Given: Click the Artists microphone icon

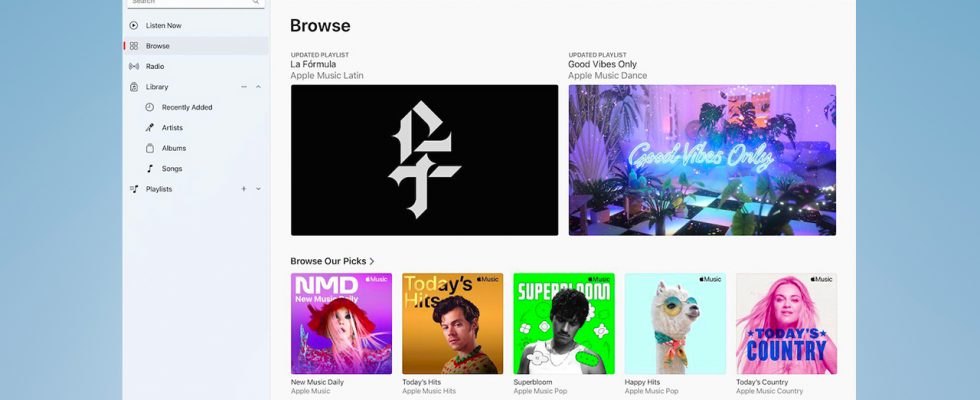Looking at the screenshot, I should 149,128.
